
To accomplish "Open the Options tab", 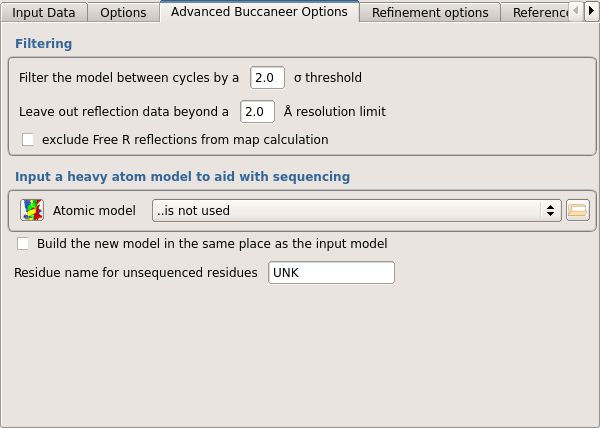I will point(124,12).
